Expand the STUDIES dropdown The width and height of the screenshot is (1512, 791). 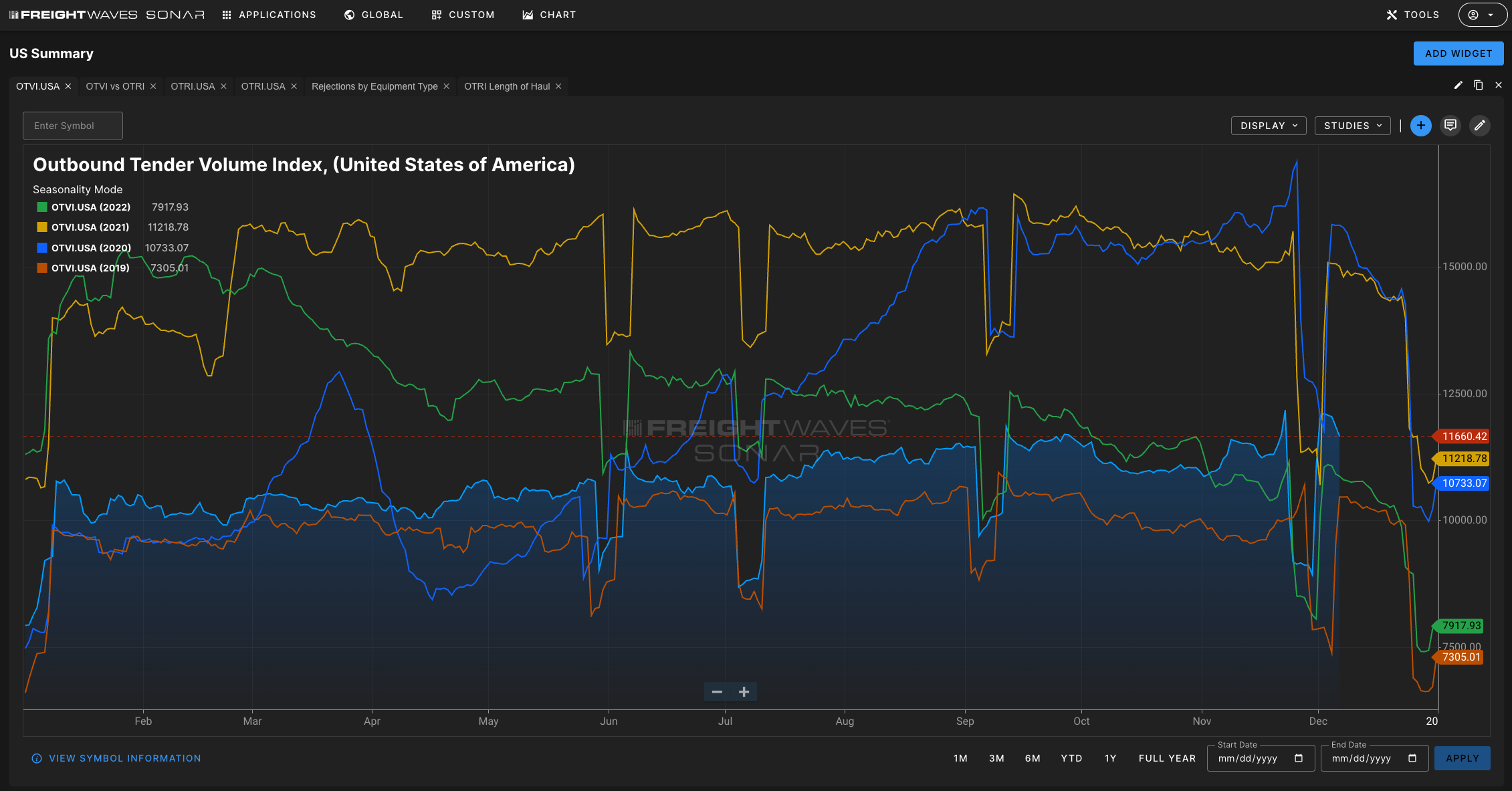1353,125
